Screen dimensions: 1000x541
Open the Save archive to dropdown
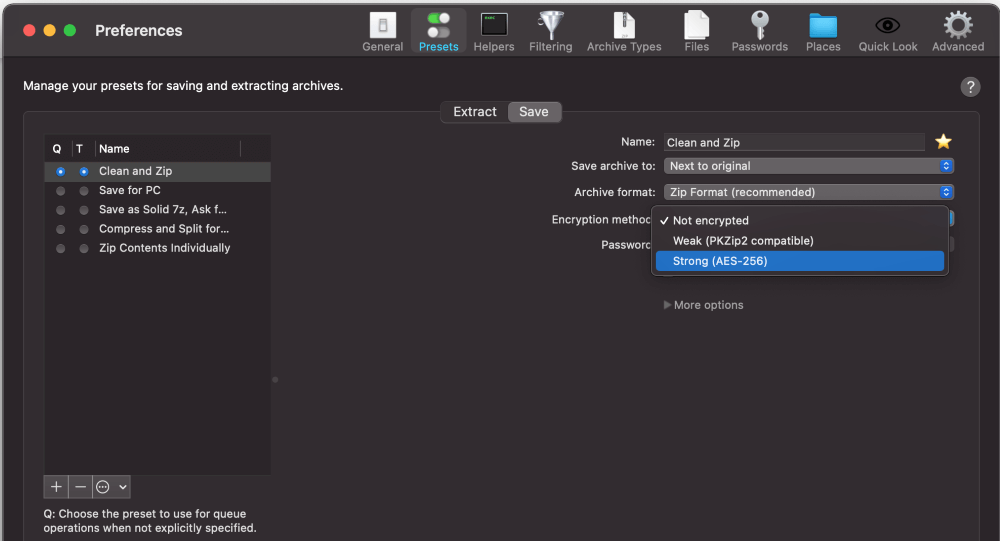point(808,166)
